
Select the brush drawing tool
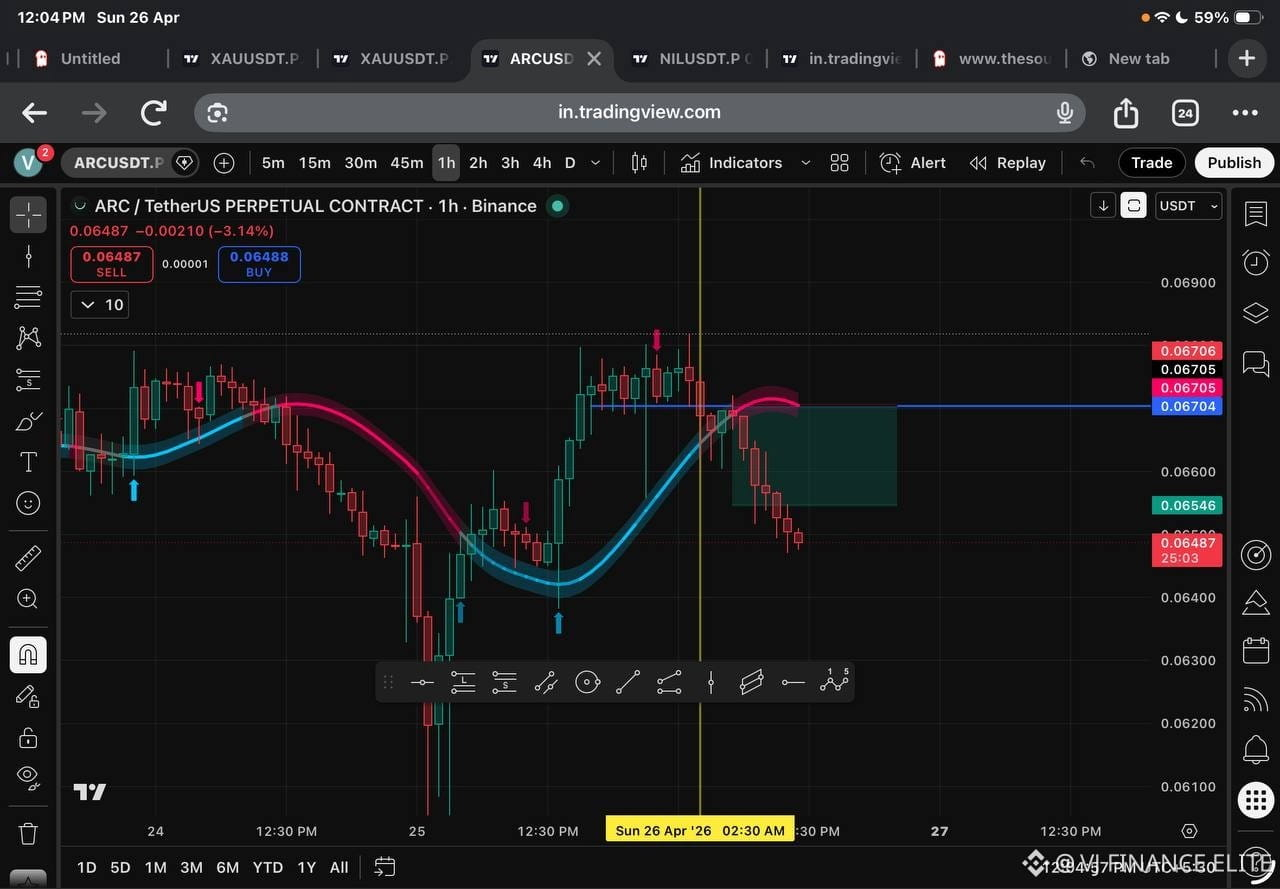tap(28, 421)
